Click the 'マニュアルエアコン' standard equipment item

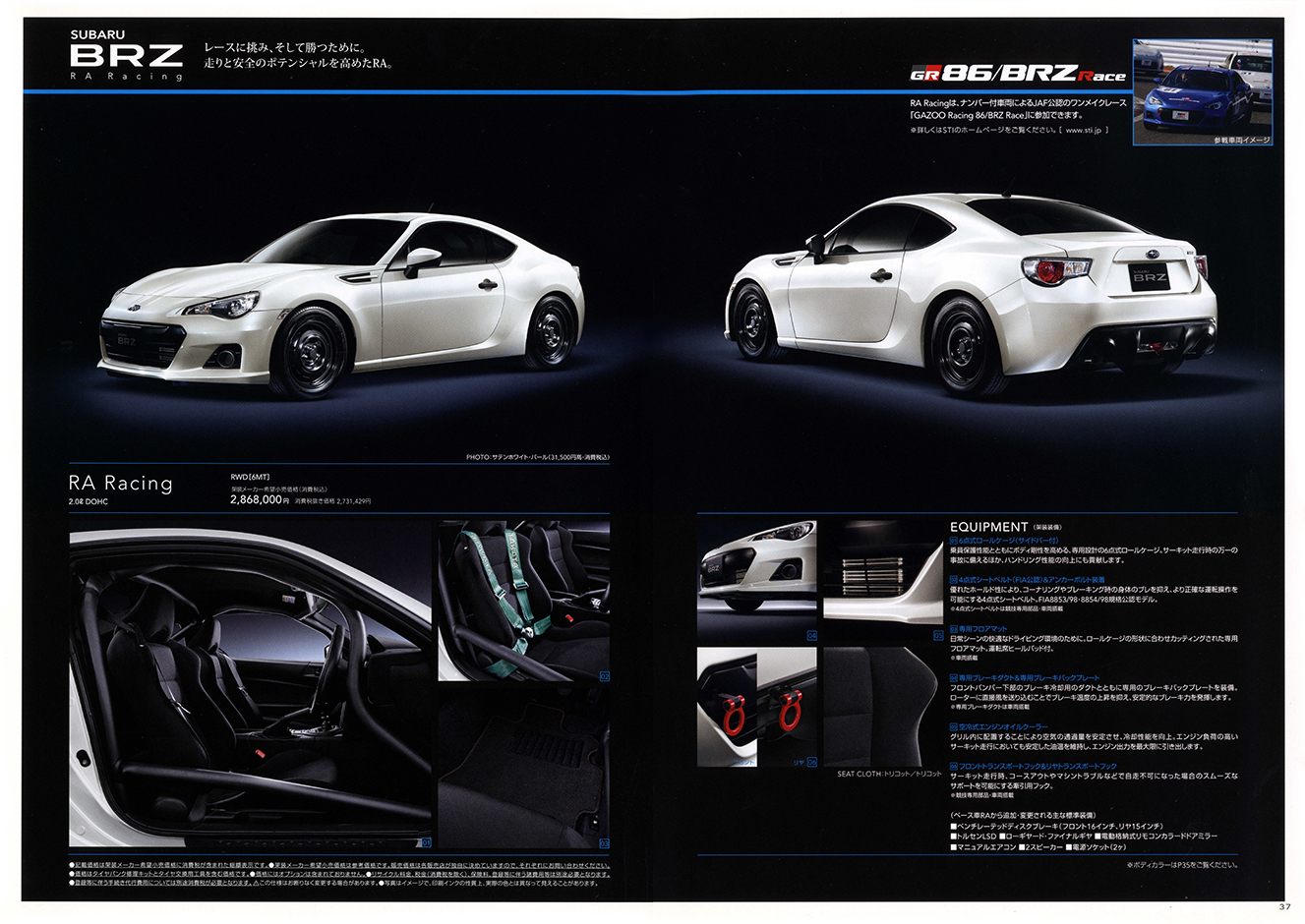click(x=983, y=846)
